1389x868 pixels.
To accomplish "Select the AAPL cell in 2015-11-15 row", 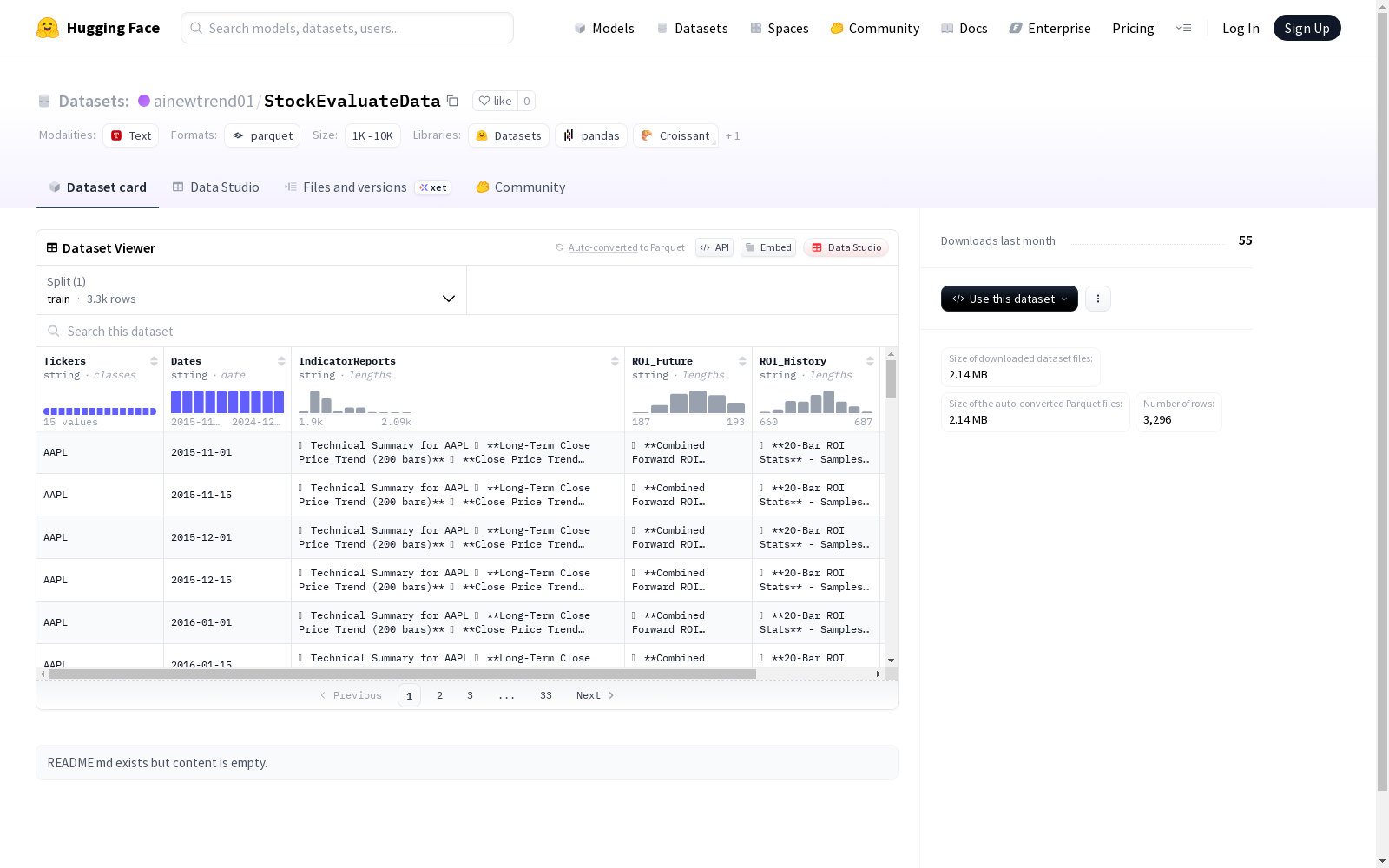I will 100,495.
